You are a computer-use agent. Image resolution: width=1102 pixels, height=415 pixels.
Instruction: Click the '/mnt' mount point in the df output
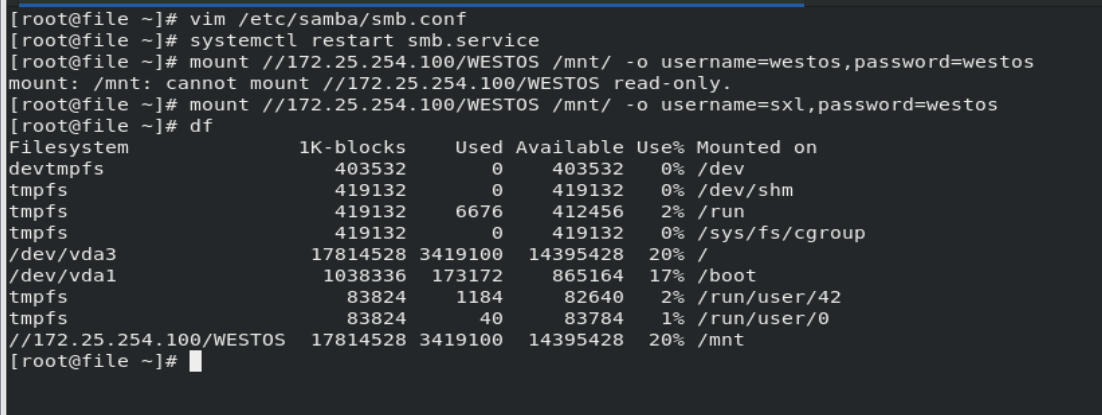coord(720,340)
